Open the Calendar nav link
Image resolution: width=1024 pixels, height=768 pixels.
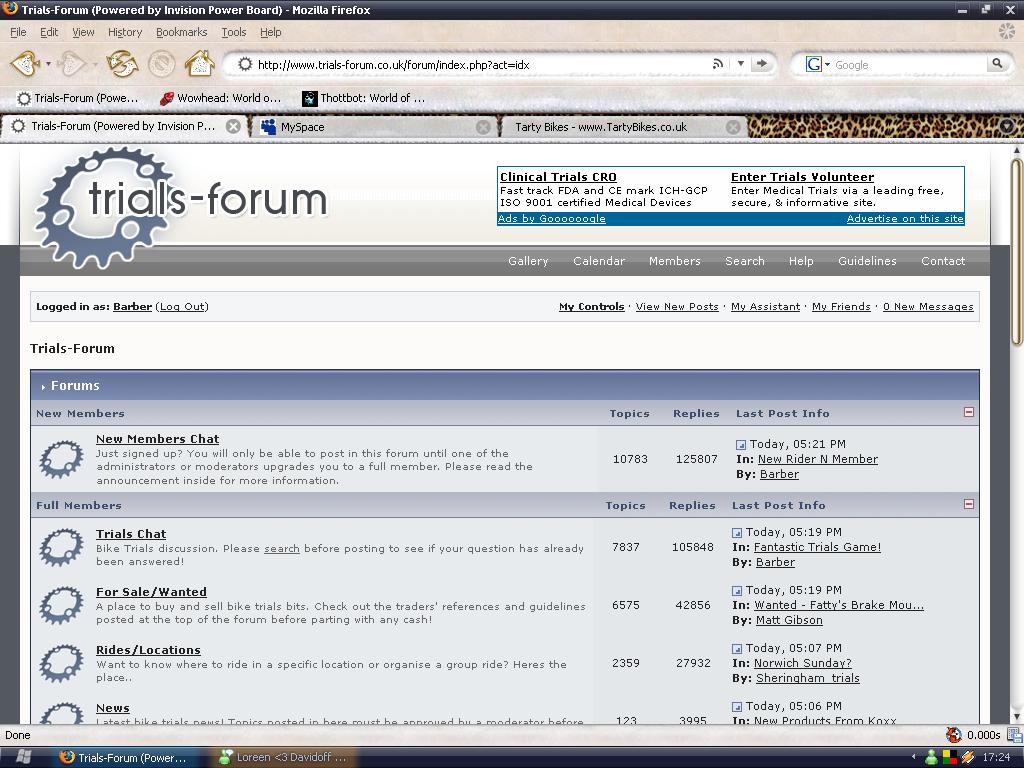pos(599,261)
